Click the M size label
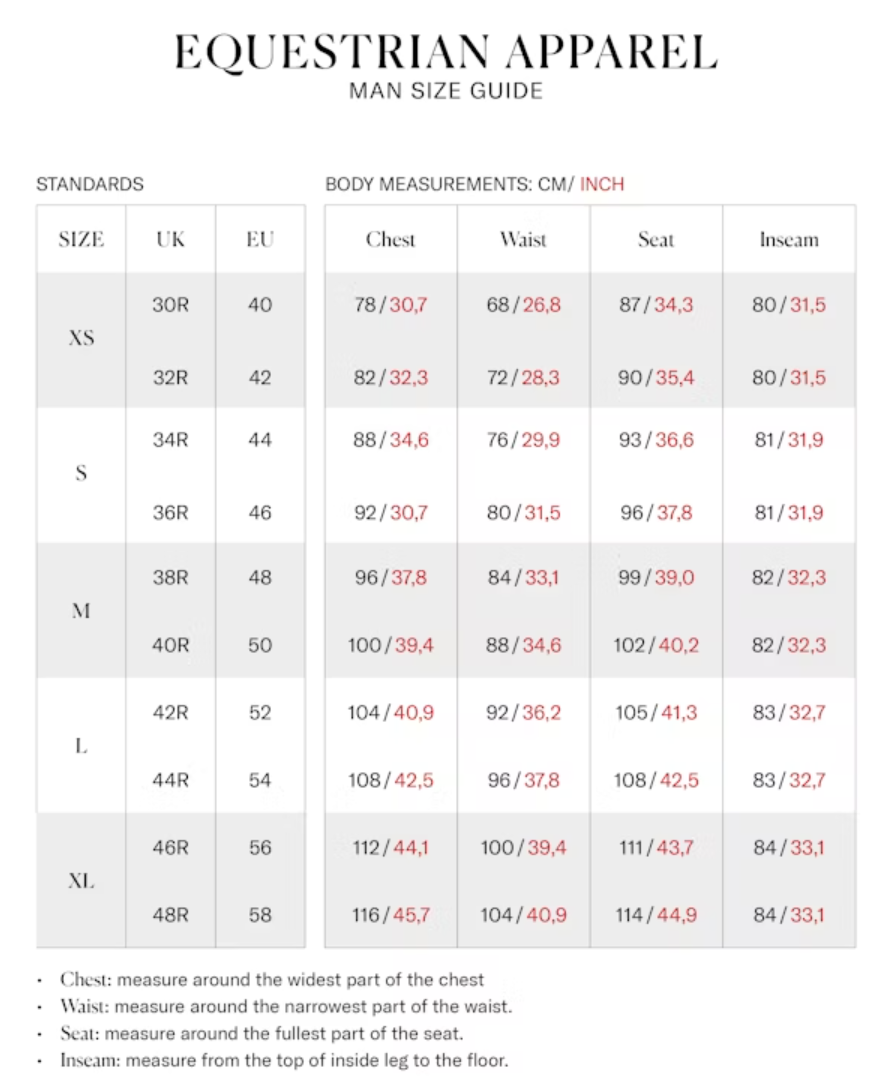 81,611
